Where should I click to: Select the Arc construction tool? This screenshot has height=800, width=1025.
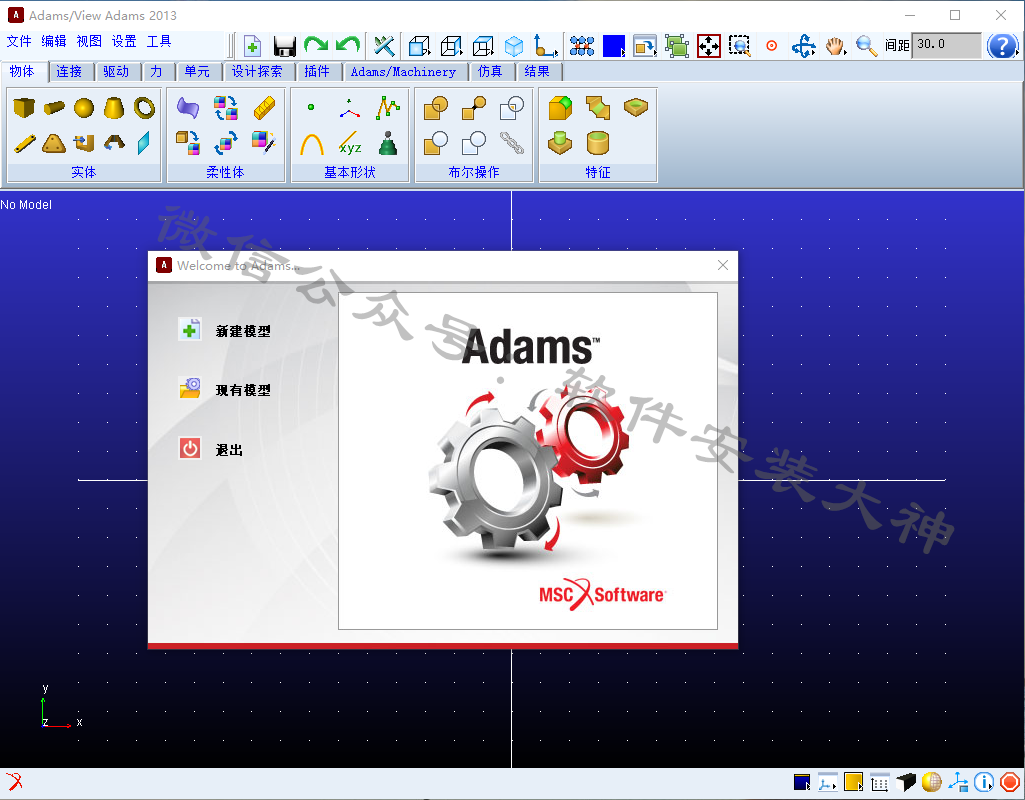click(x=312, y=144)
